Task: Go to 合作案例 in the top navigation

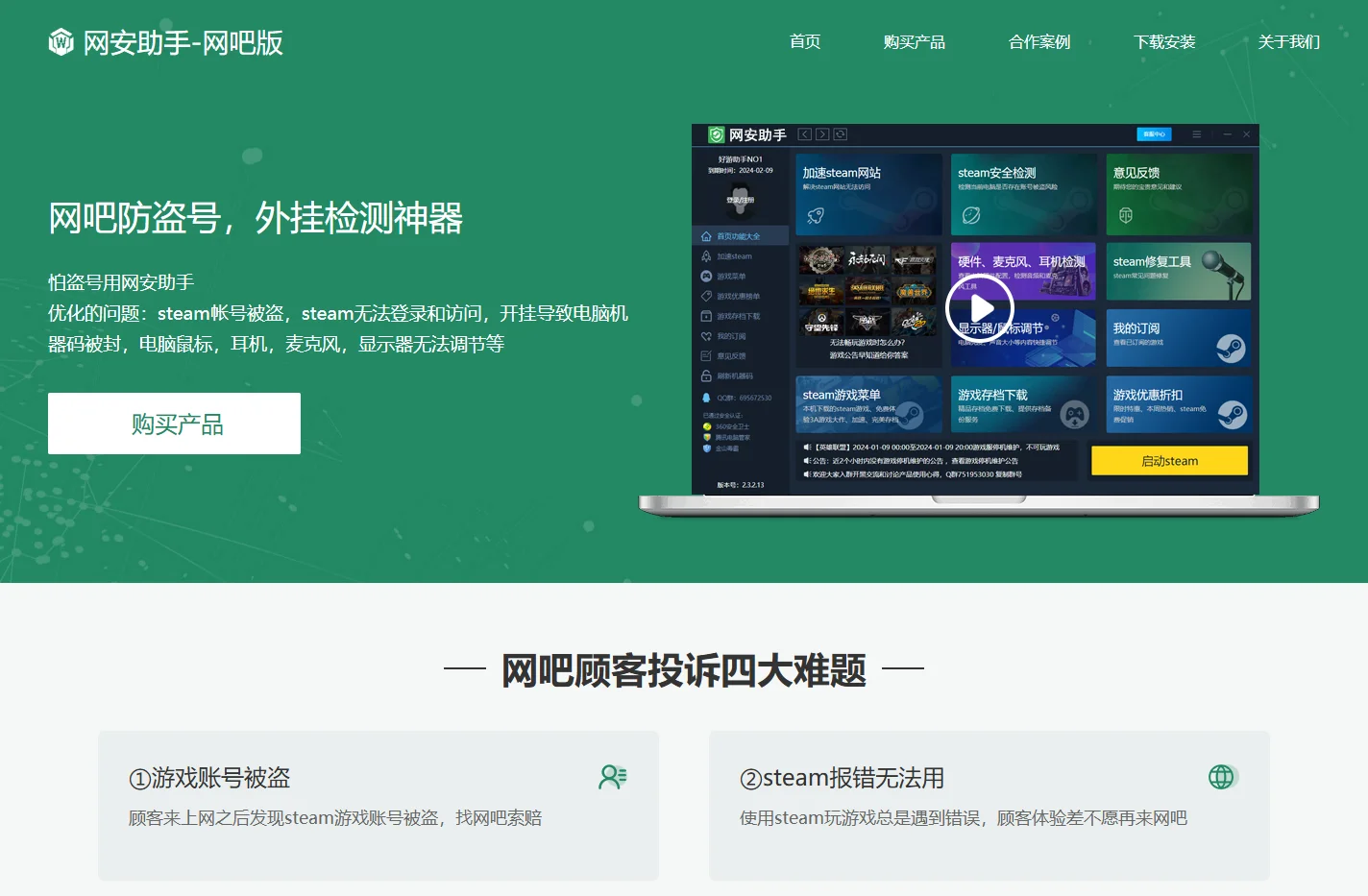Action: (1039, 42)
